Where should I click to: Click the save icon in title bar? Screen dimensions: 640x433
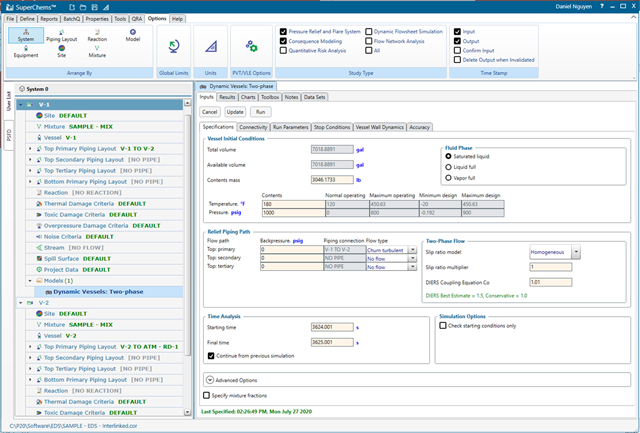click(x=94, y=7)
